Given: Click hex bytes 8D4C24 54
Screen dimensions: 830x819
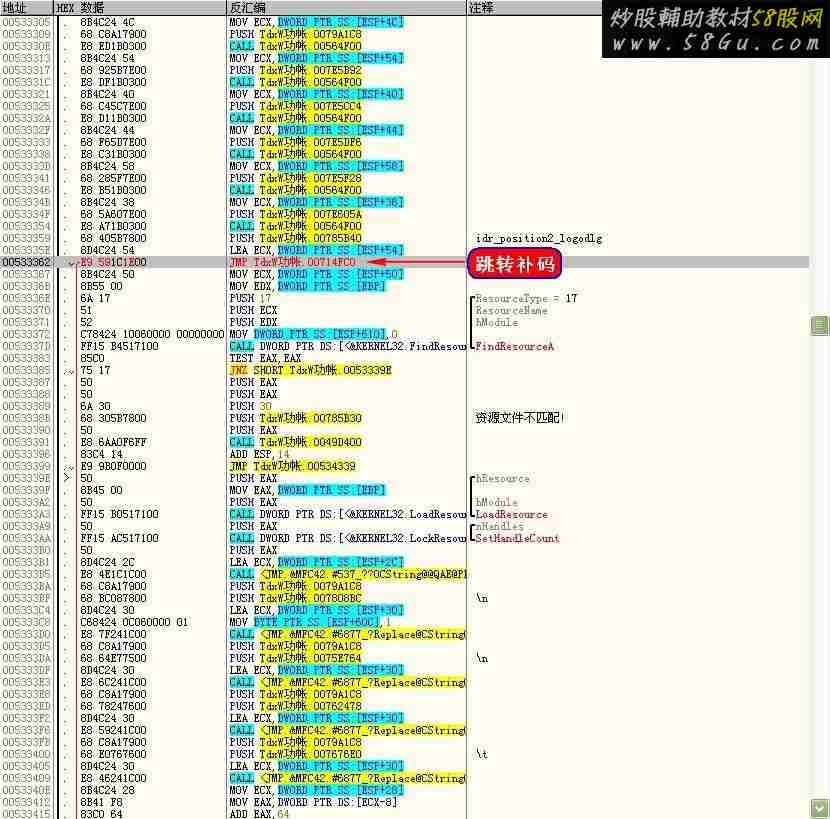Looking at the screenshot, I should pos(107,250).
